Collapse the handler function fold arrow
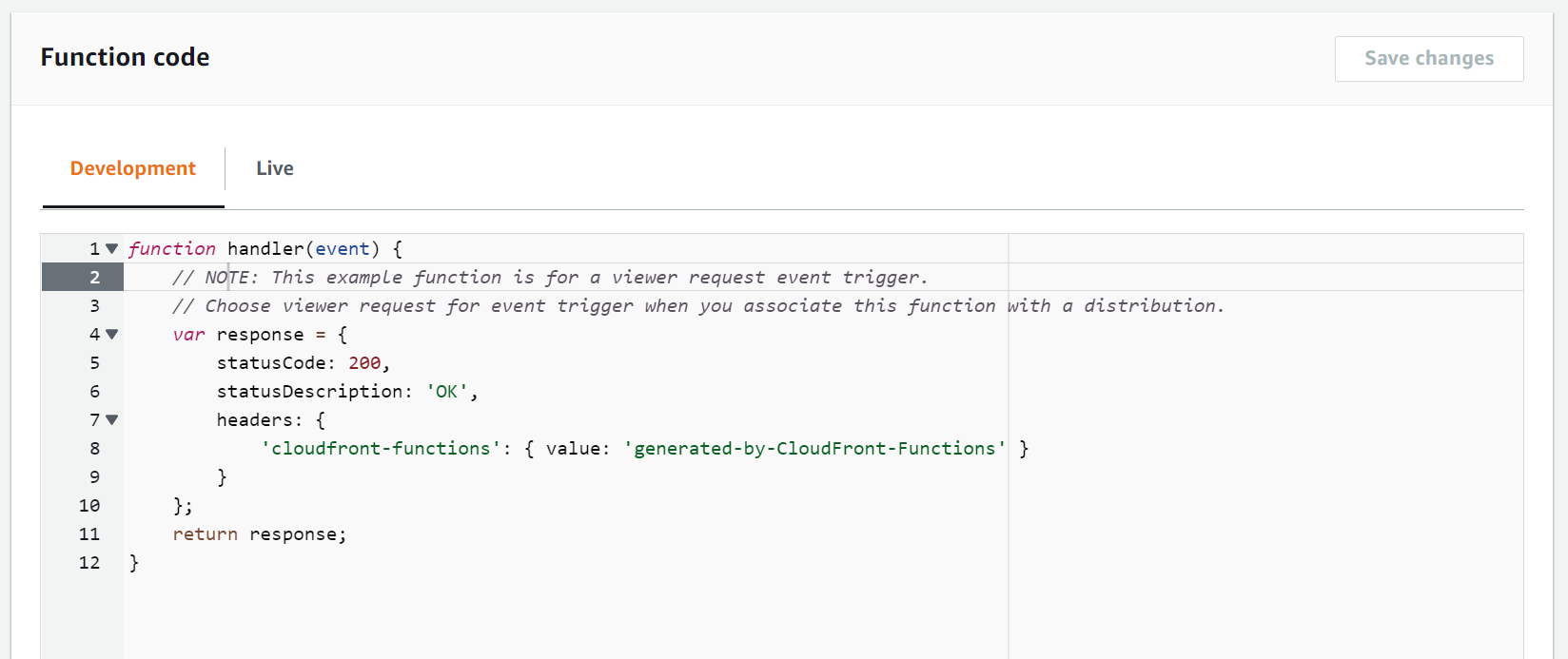 tap(111, 249)
